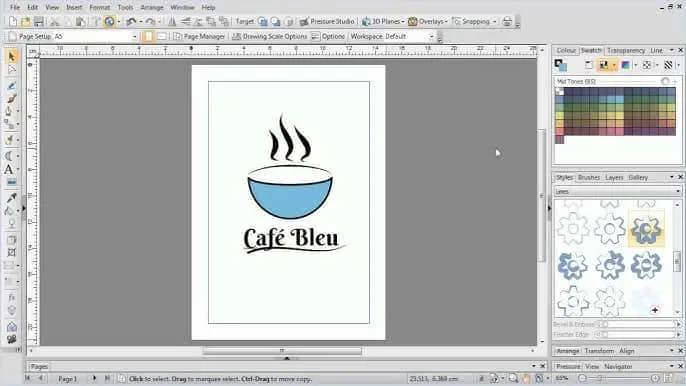Click the hatched pattern icon in Swatch panel

pyautogui.click(x=668, y=65)
